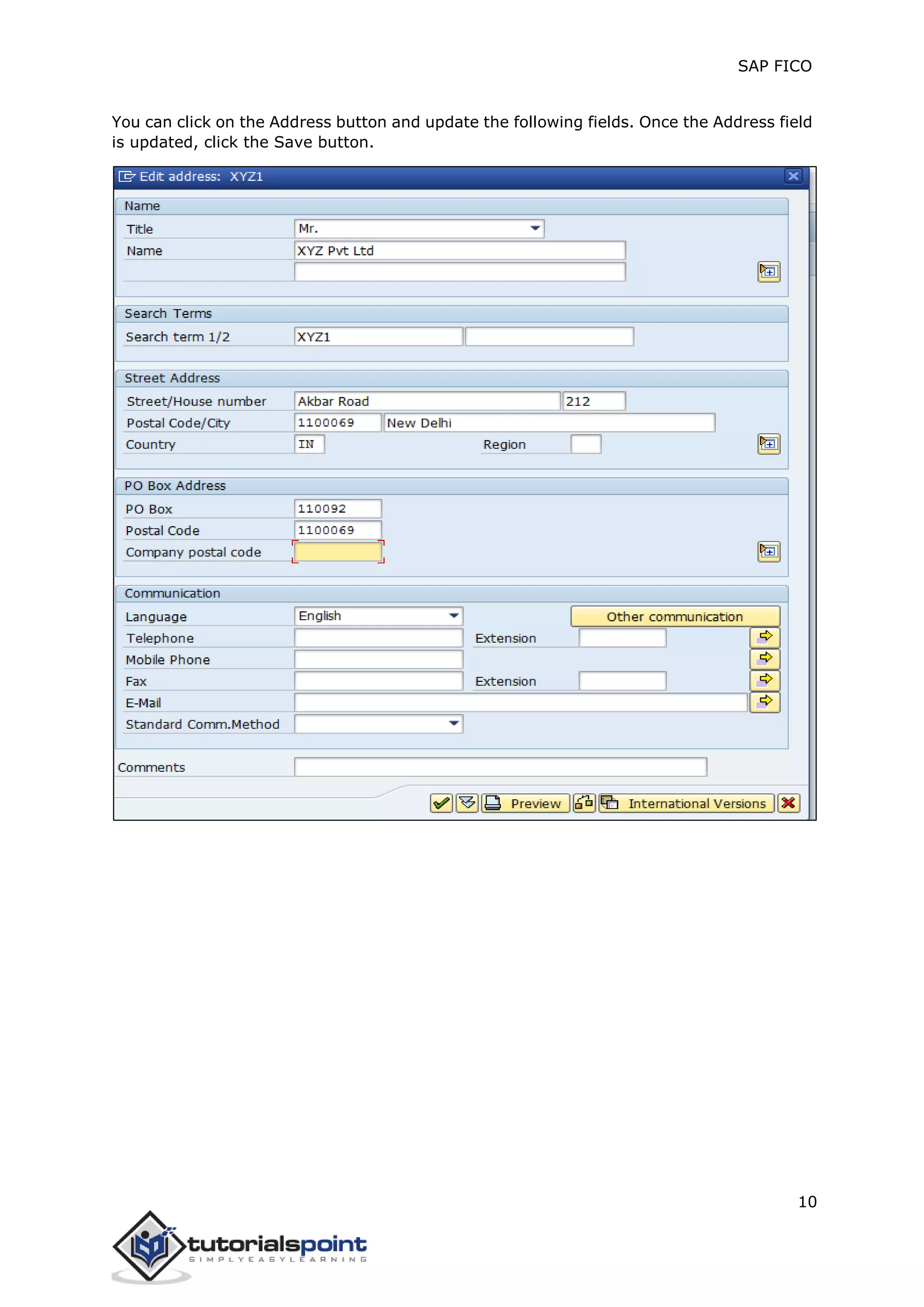The height and width of the screenshot is (1307, 924).
Task: Click the icon left of International Versions
Action: (584, 803)
